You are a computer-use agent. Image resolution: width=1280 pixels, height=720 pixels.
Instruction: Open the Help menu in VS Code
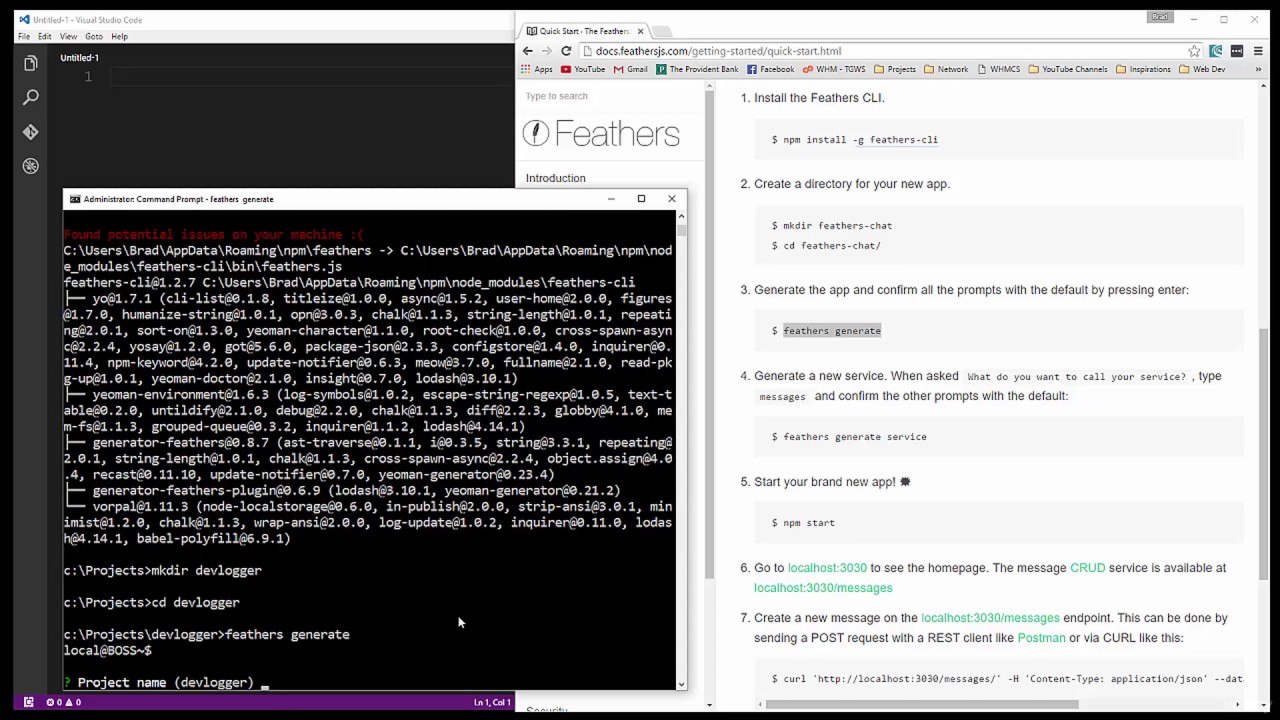point(119,36)
